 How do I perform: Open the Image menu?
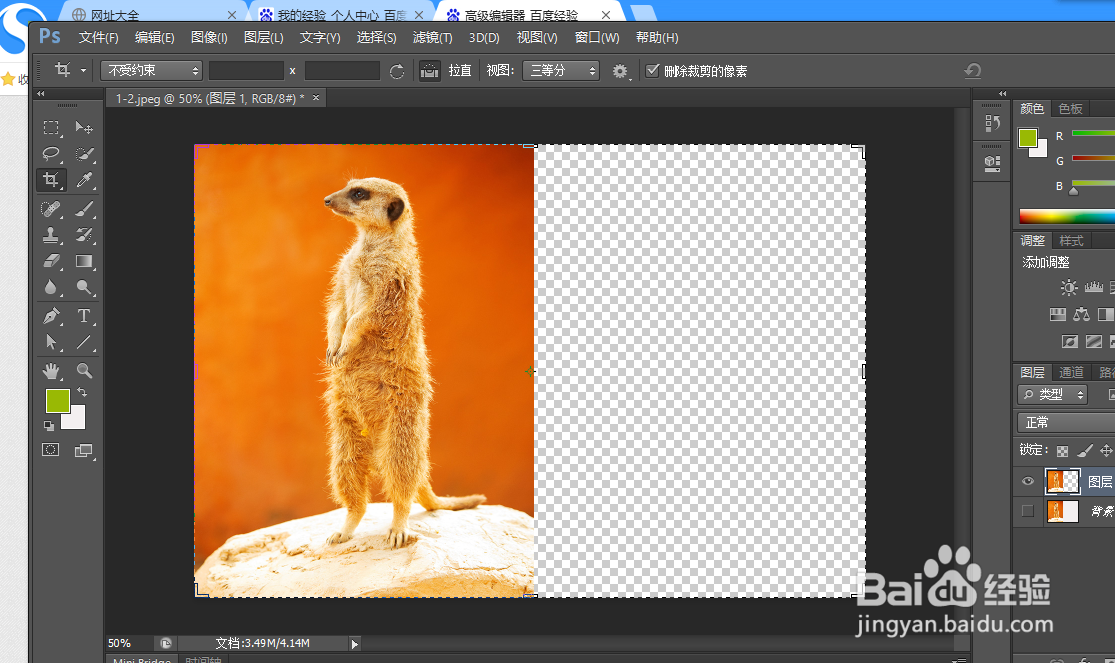209,37
